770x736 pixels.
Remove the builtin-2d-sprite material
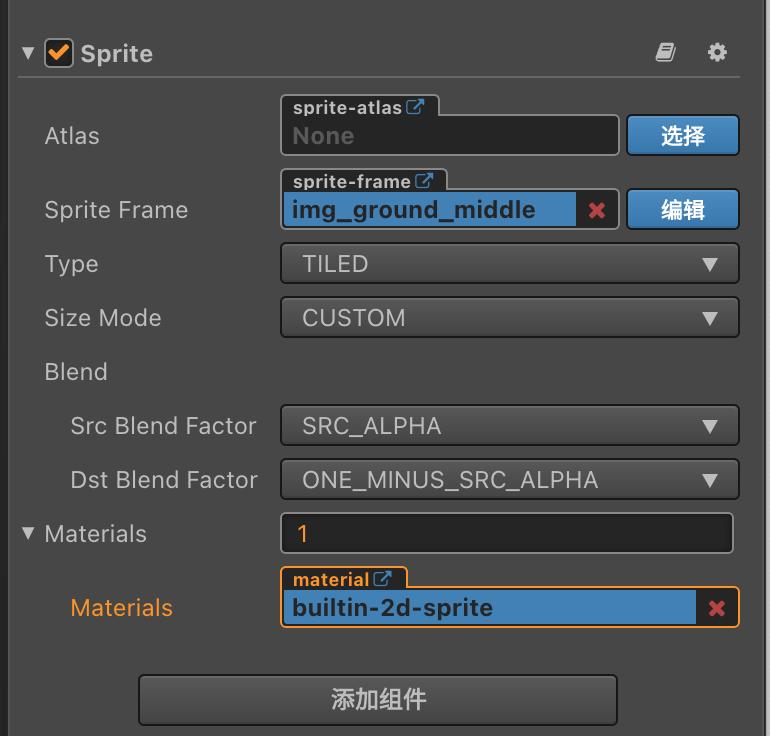pos(717,608)
